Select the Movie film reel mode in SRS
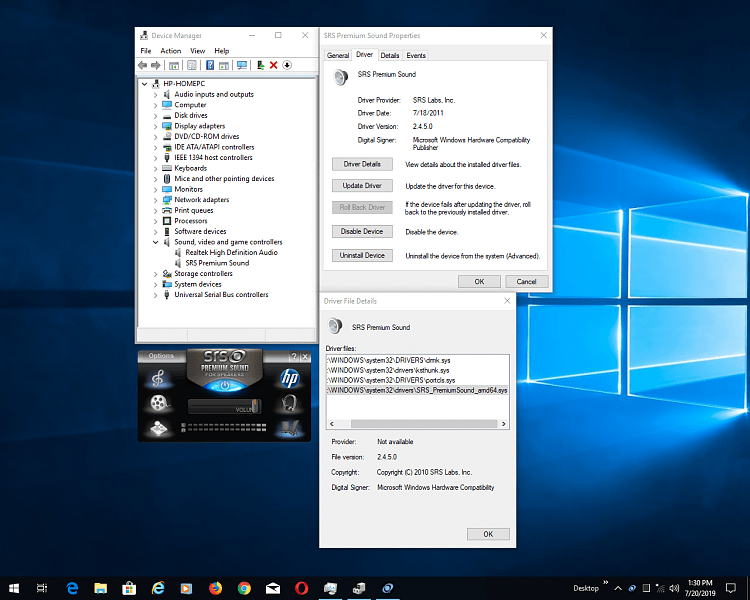750x600 pixels. coord(159,403)
